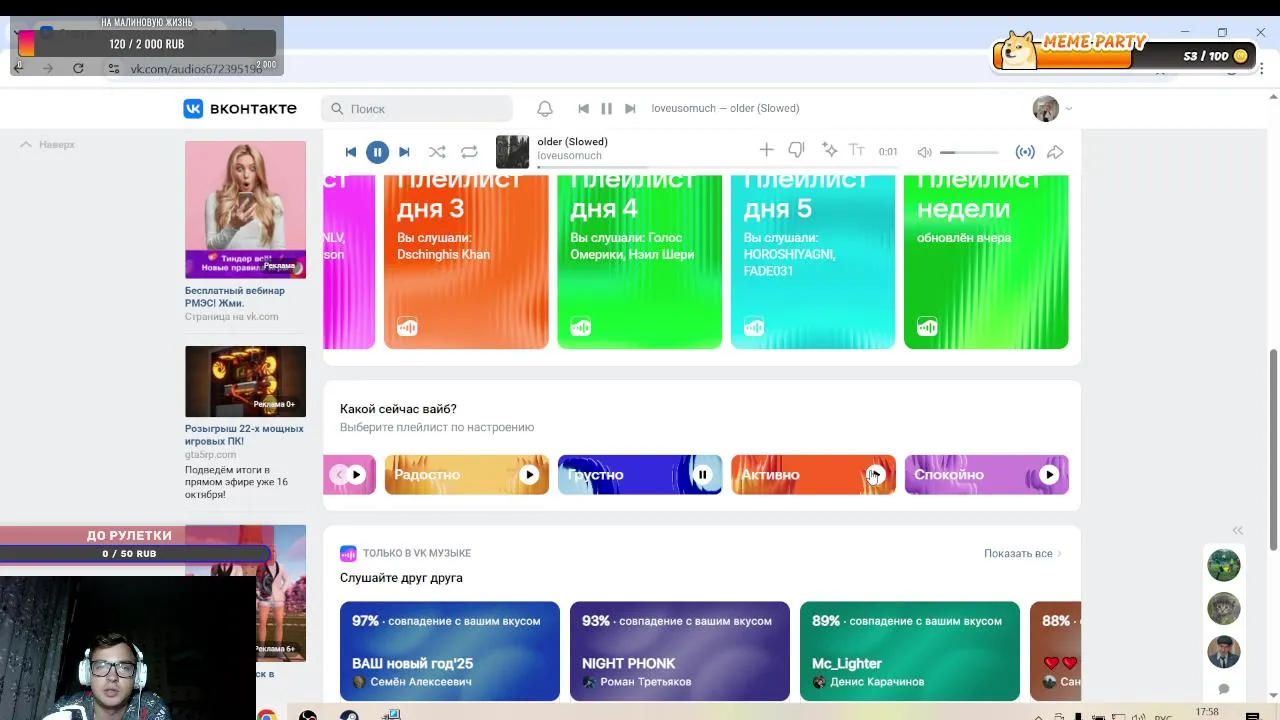1280x720 pixels.
Task: Click the Tinder ad image
Action: click(245, 209)
